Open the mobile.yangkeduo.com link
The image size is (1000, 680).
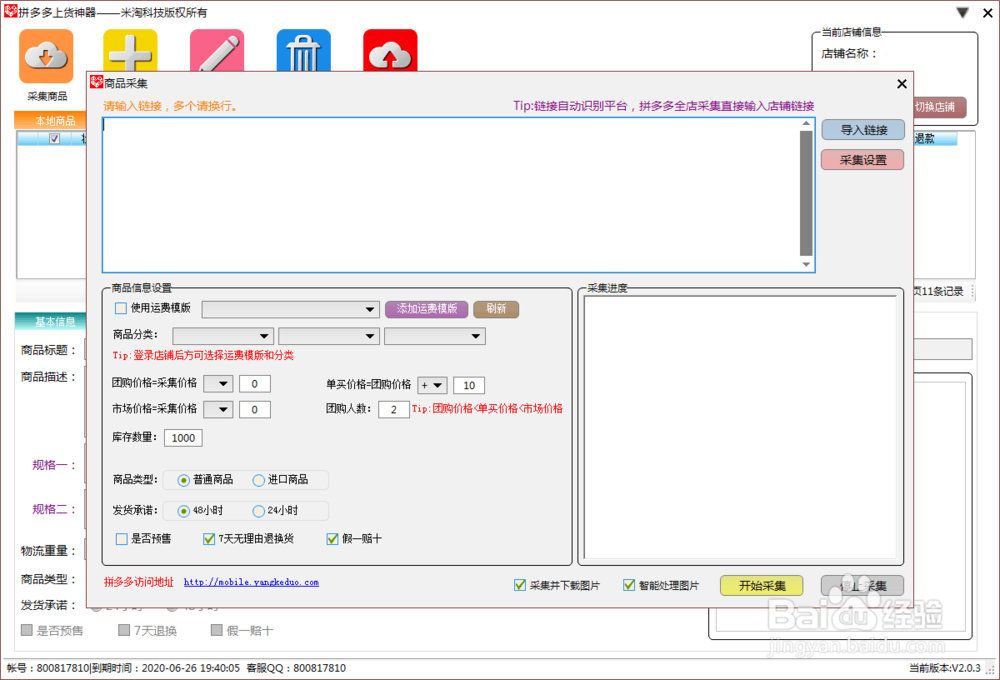point(251,582)
